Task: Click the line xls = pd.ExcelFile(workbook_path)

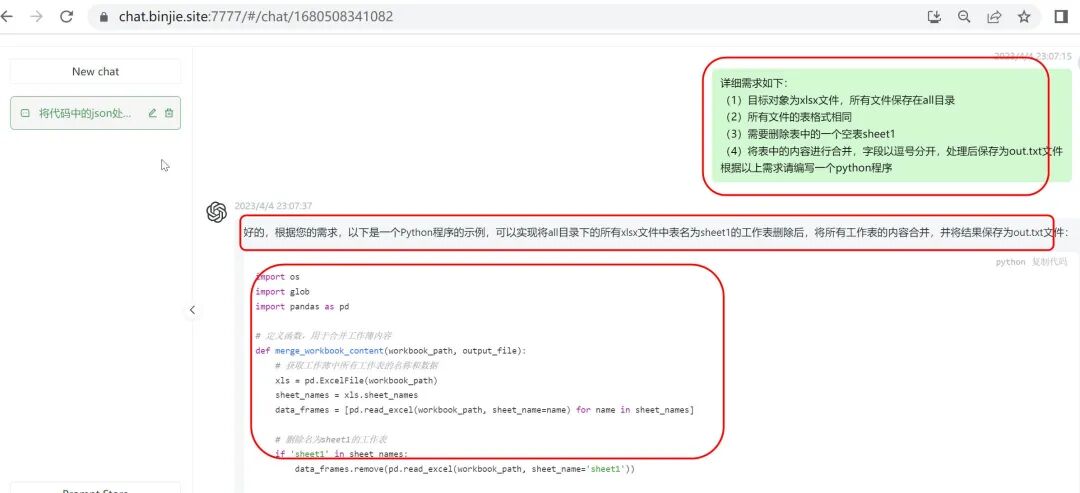Action: 356,381
